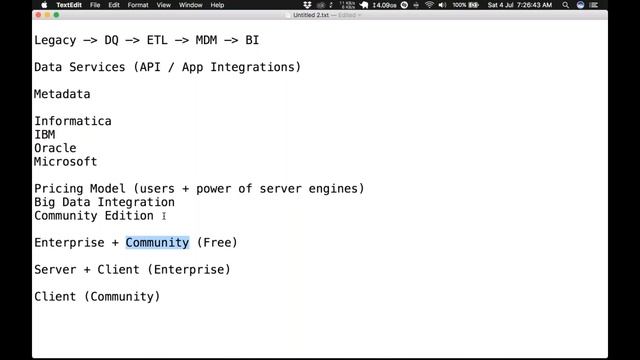Click the Untitled 2.txt document title

pos(311,15)
